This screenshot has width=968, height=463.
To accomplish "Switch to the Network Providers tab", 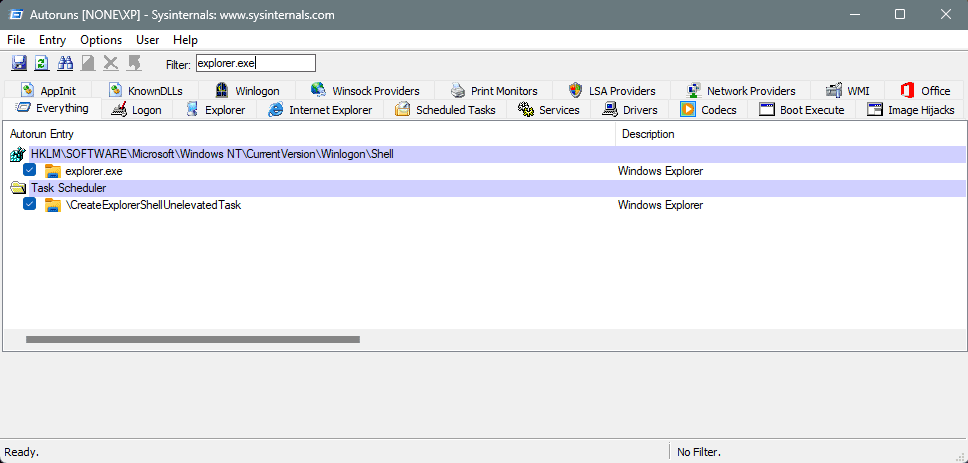I will click(740, 91).
